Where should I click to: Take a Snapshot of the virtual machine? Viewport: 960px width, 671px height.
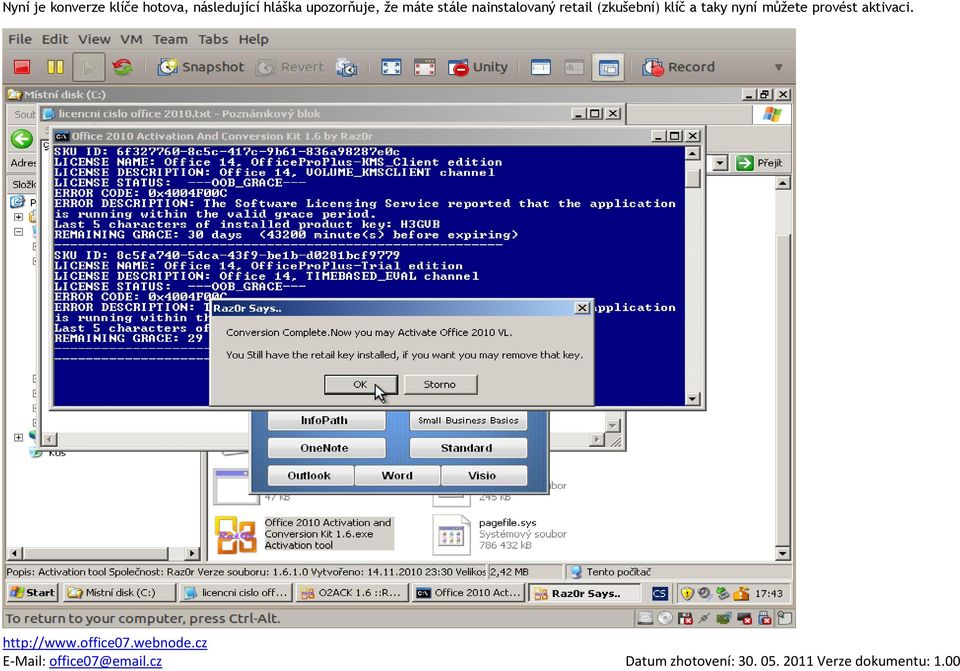click(x=201, y=67)
